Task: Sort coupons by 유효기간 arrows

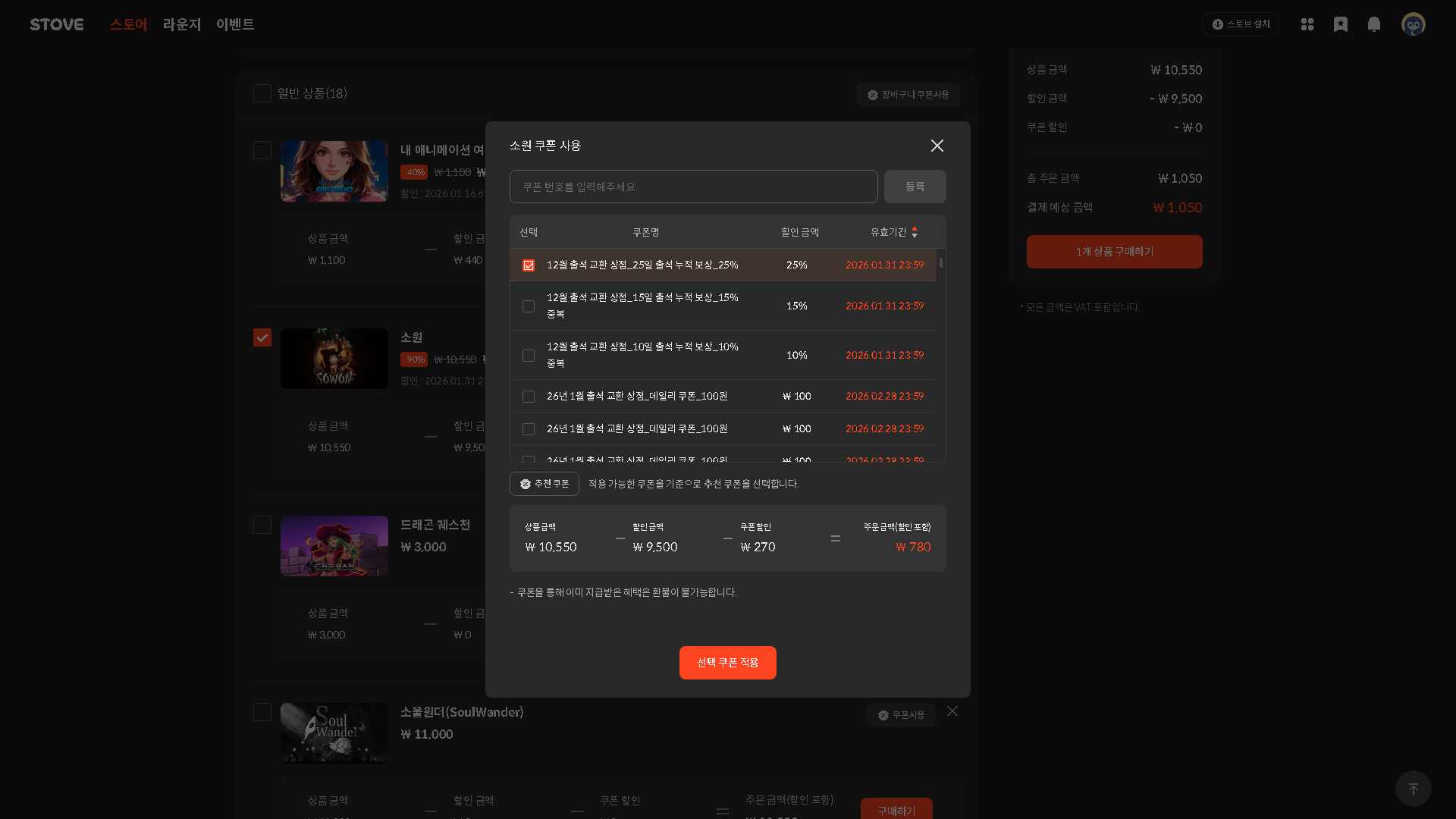Action: 915,232
